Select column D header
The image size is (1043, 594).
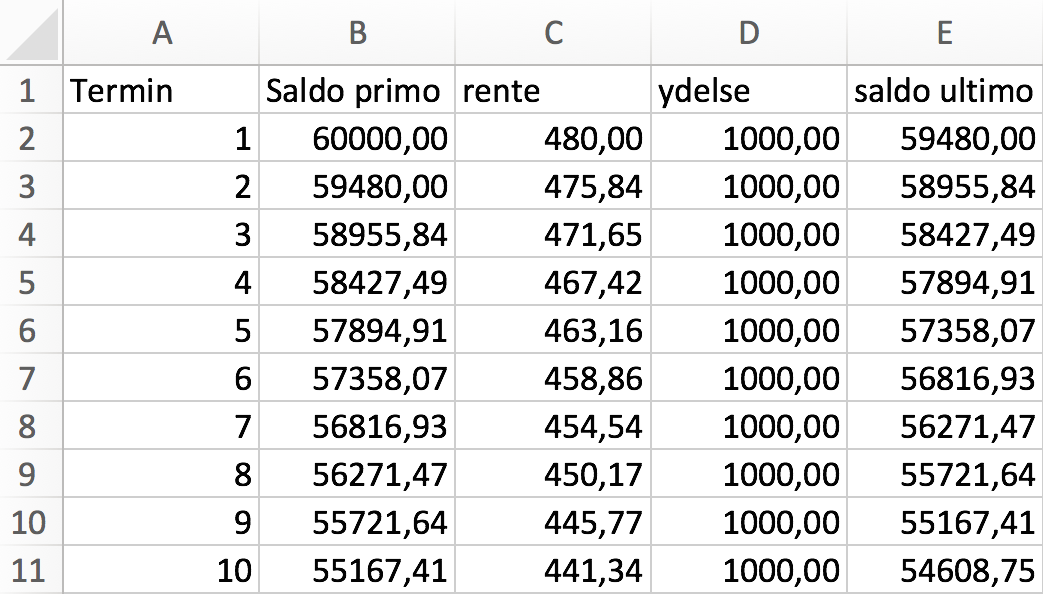coord(748,32)
